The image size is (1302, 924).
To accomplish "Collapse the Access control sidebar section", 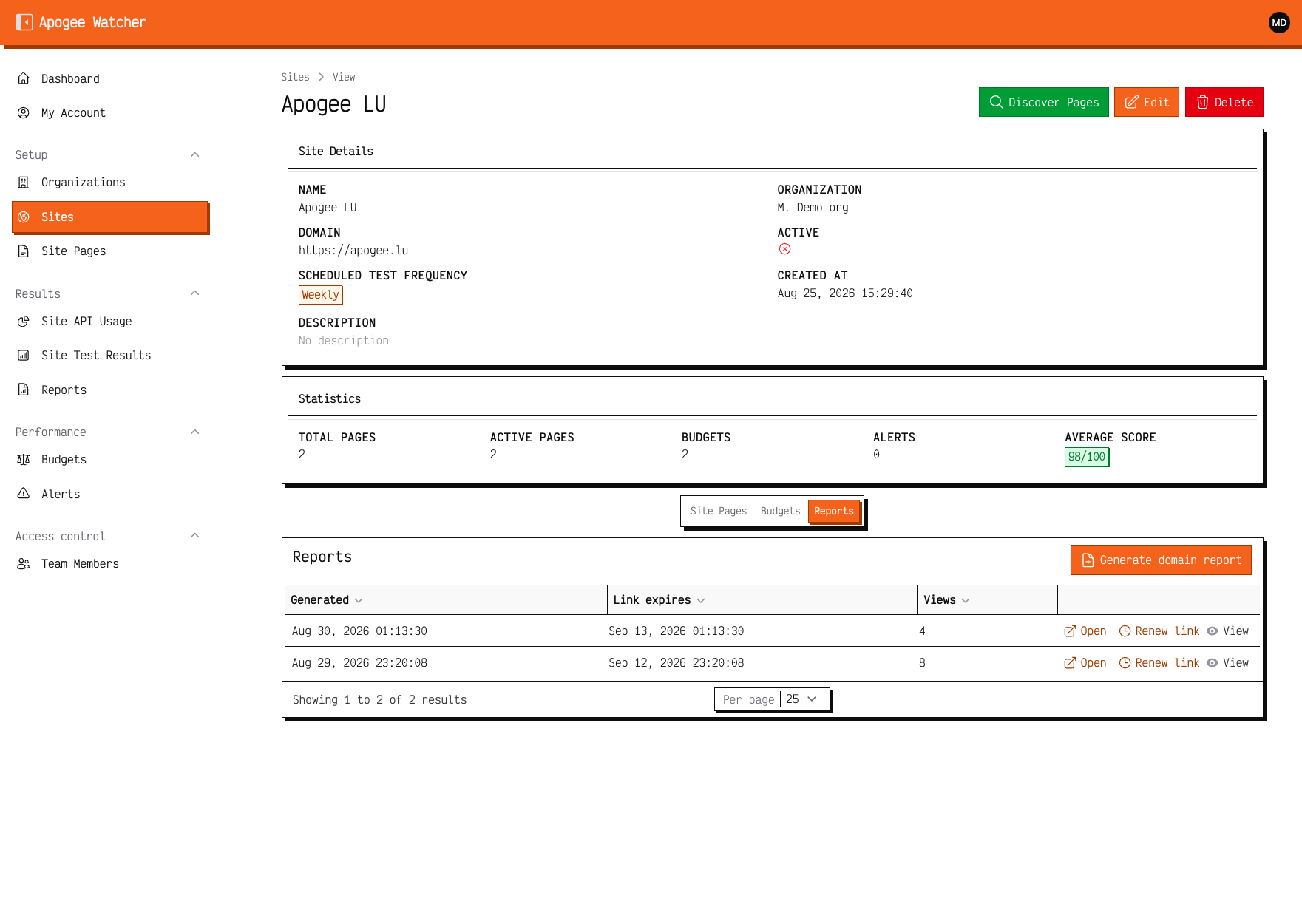I will tap(195, 535).
